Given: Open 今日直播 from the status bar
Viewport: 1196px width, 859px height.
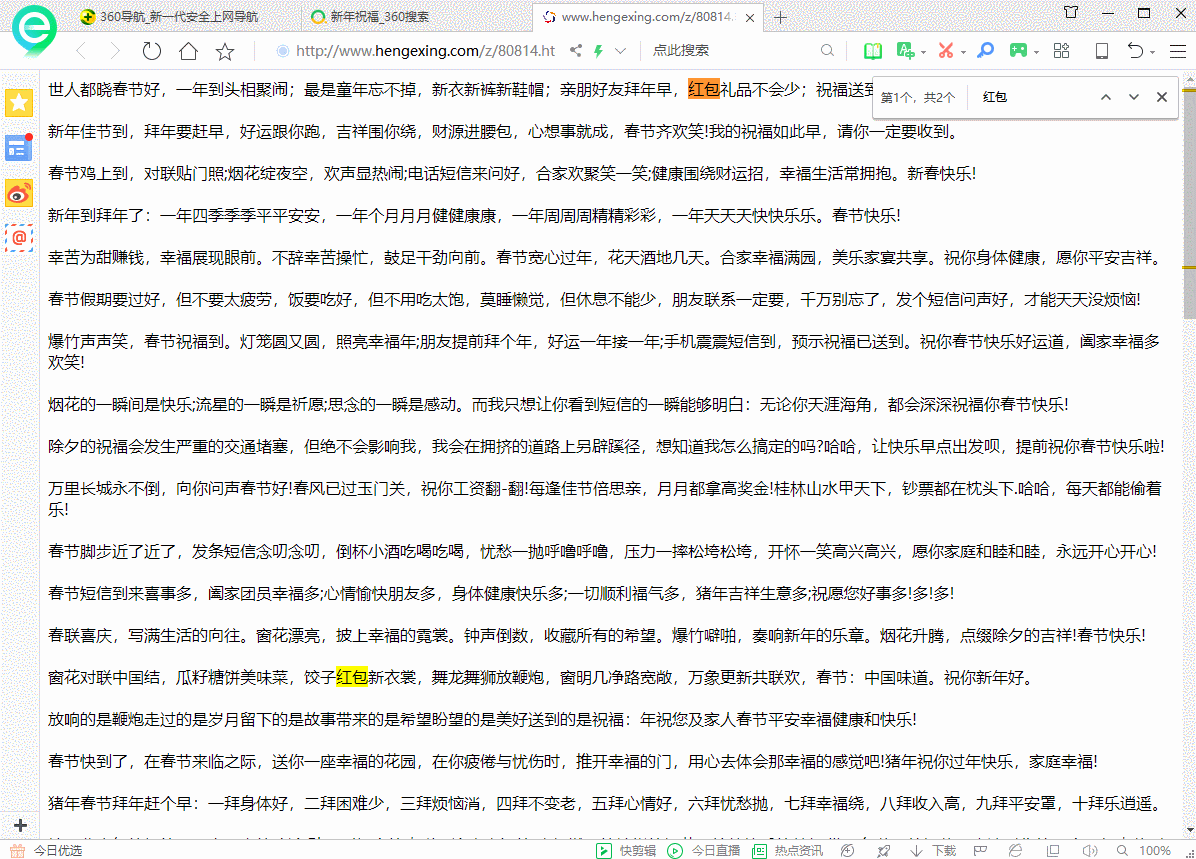Looking at the screenshot, I should click(711, 847).
